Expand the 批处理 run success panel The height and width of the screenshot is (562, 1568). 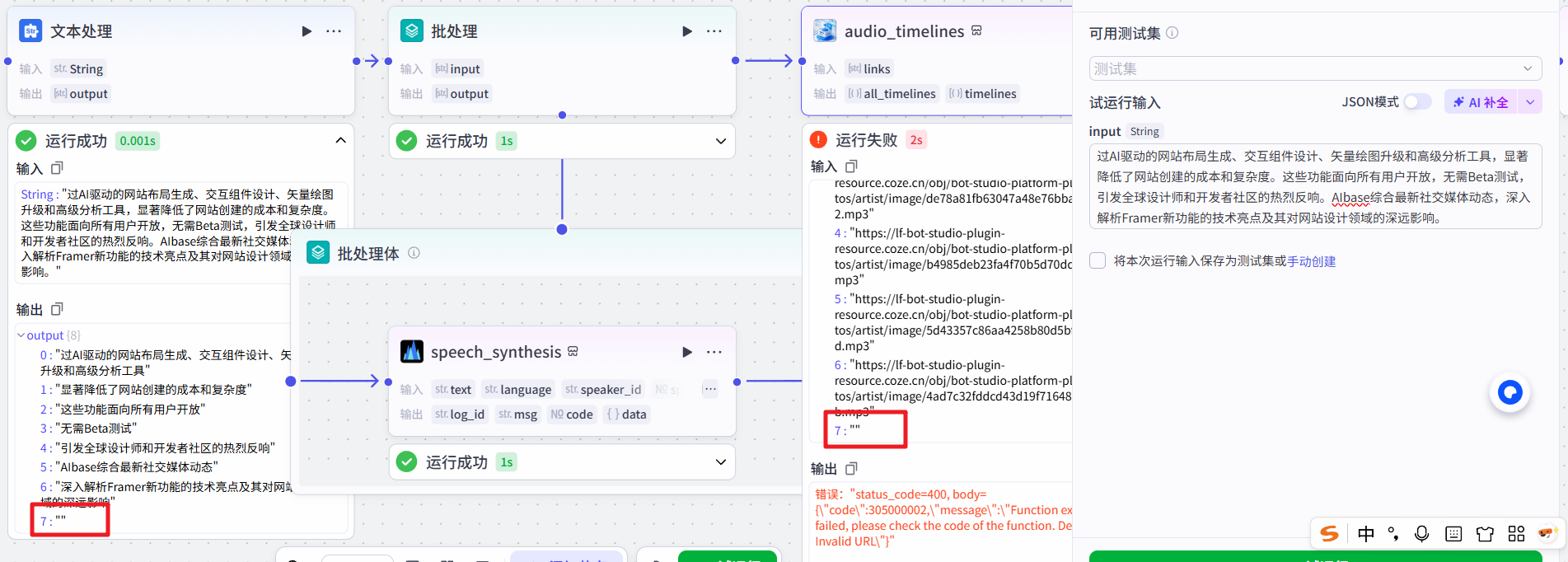click(721, 141)
